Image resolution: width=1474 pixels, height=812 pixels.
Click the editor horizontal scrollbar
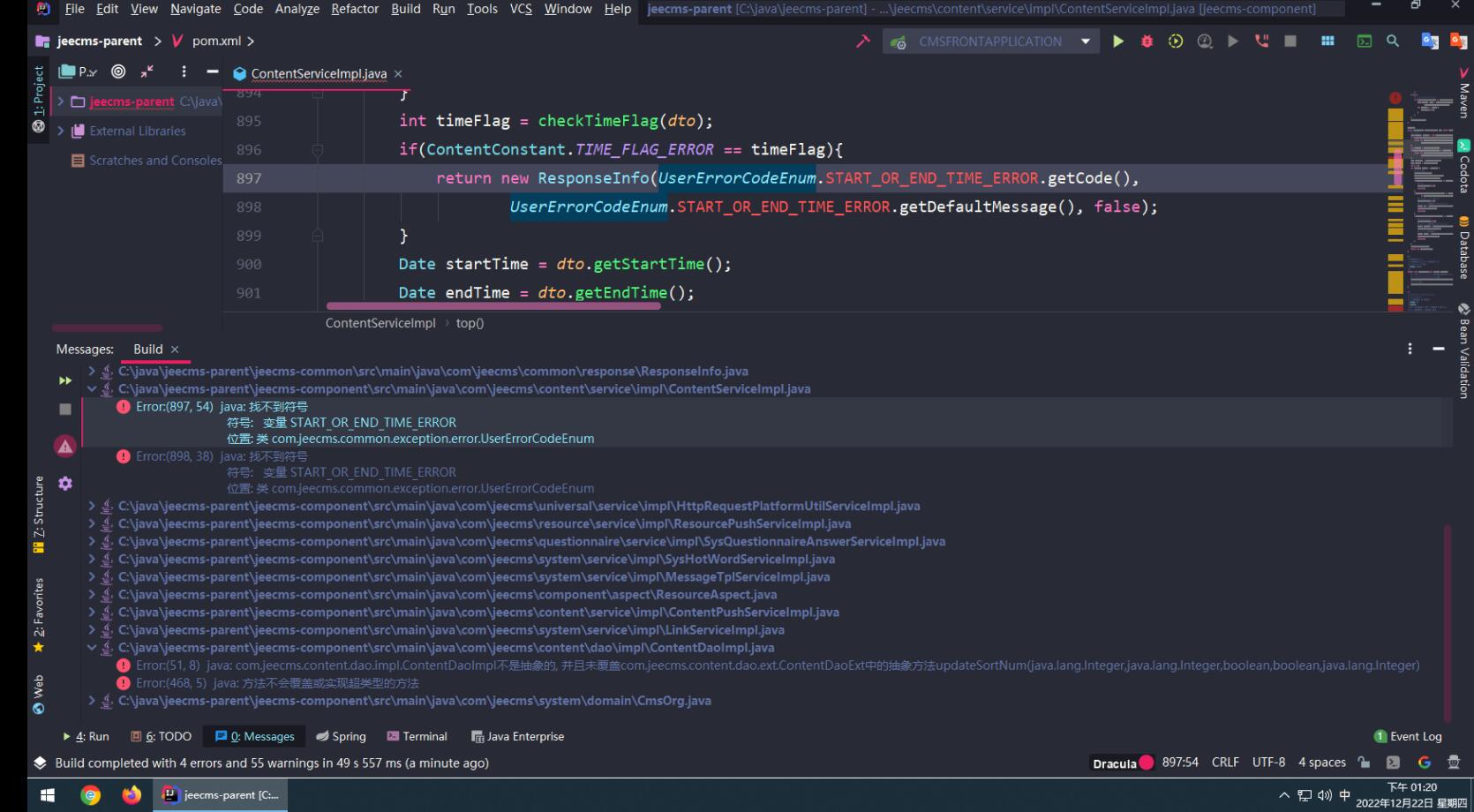pos(493,306)
